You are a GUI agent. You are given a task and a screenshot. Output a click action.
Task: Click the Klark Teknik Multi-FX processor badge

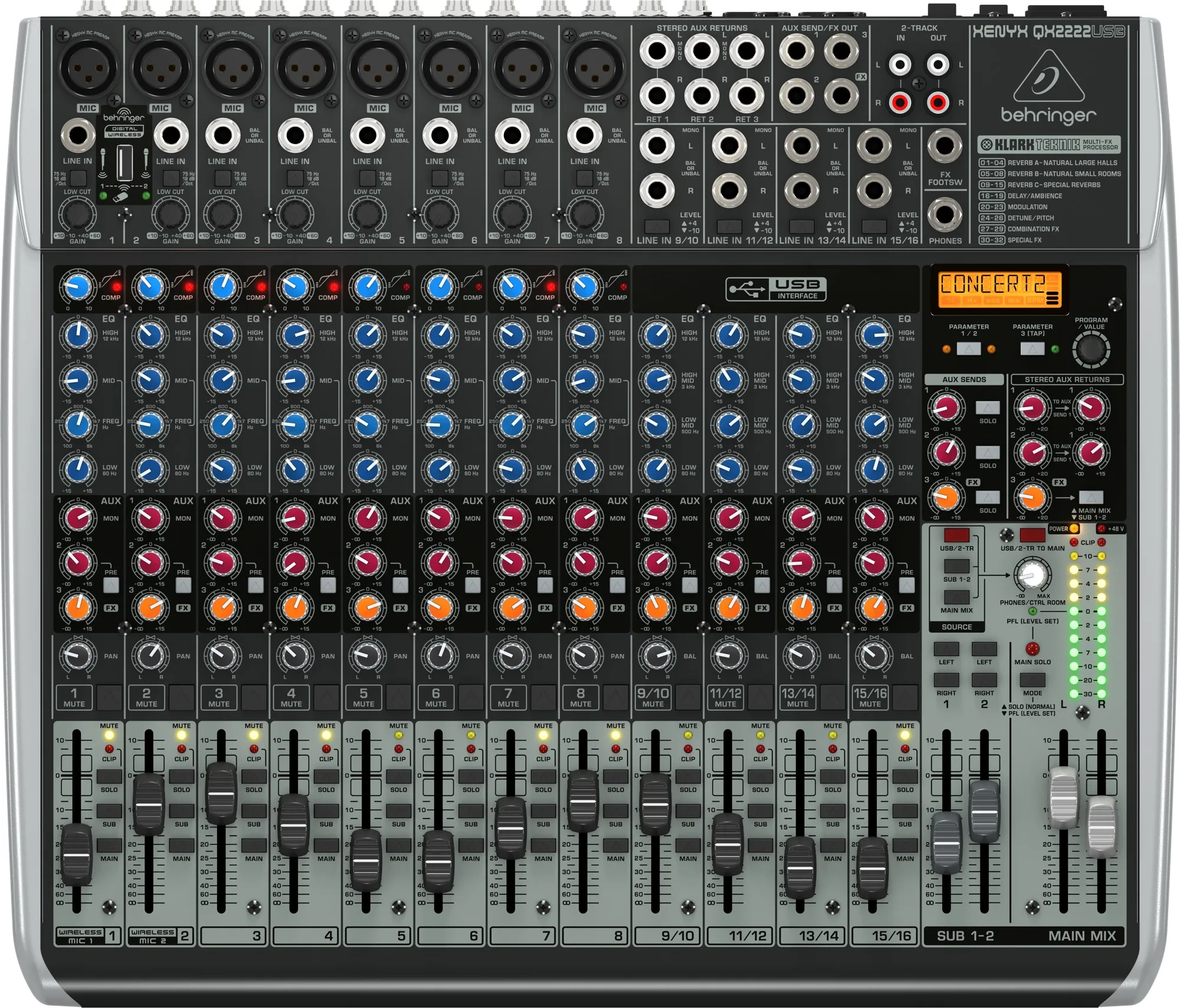point(1049,144)
